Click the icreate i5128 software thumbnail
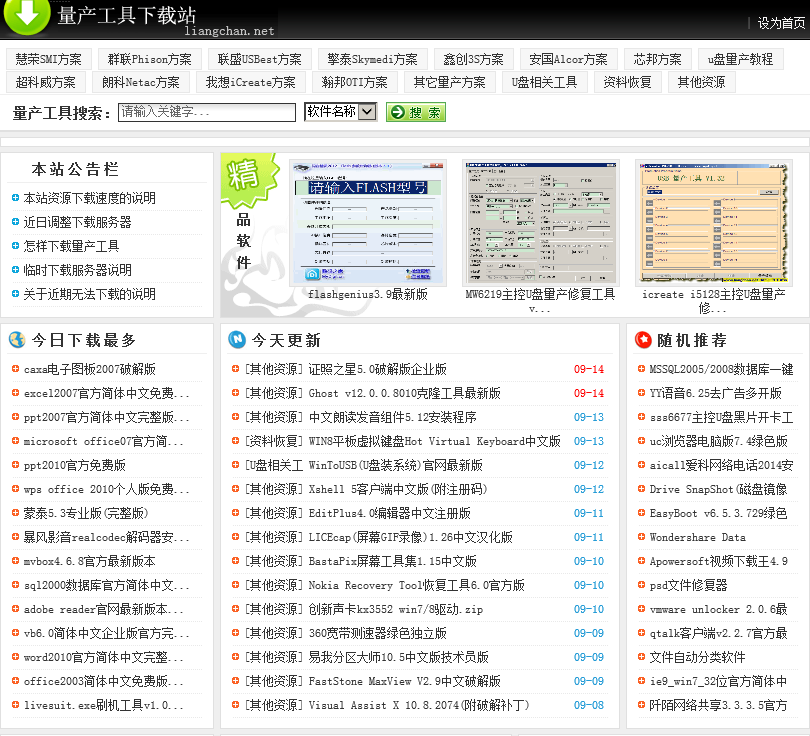The width and height of the screenshot is (810, 736). 713,222
